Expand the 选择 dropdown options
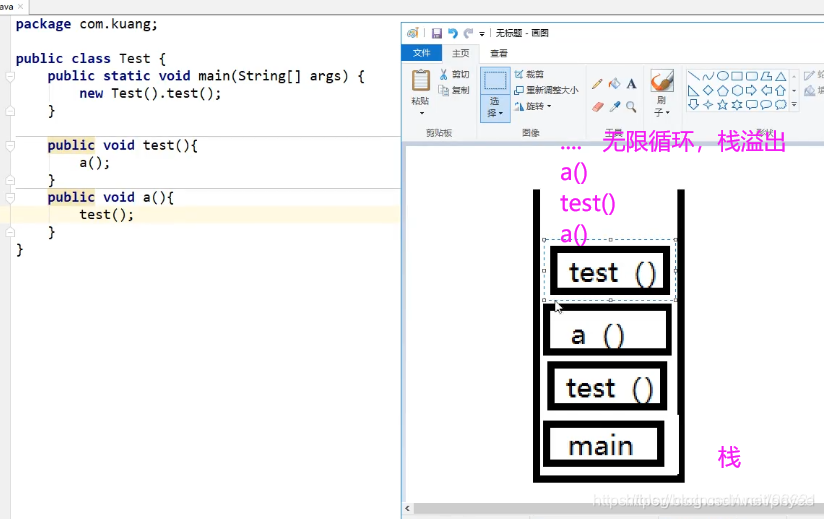Image resolution: width=824 pixels, height=519 pixels. coord(495,108)
